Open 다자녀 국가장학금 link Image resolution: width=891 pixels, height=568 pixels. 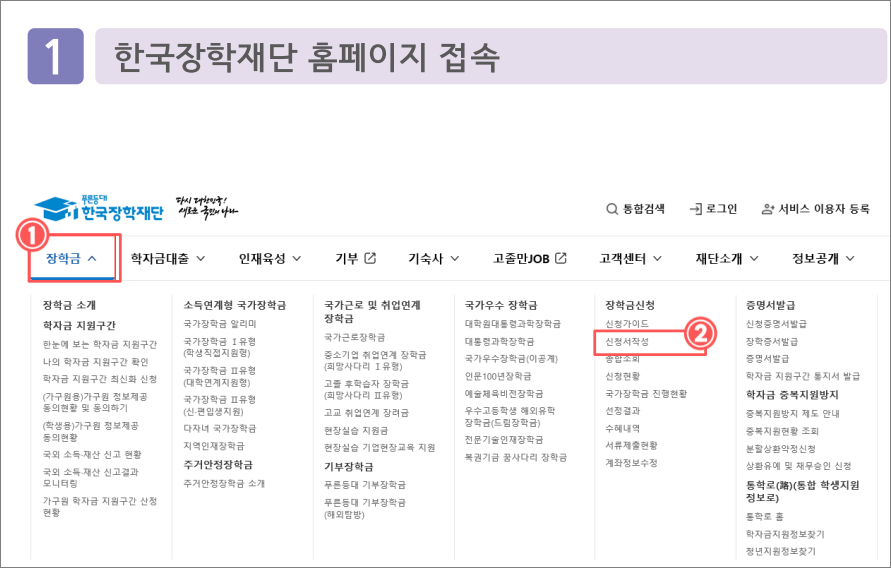[x=219, y=428]
